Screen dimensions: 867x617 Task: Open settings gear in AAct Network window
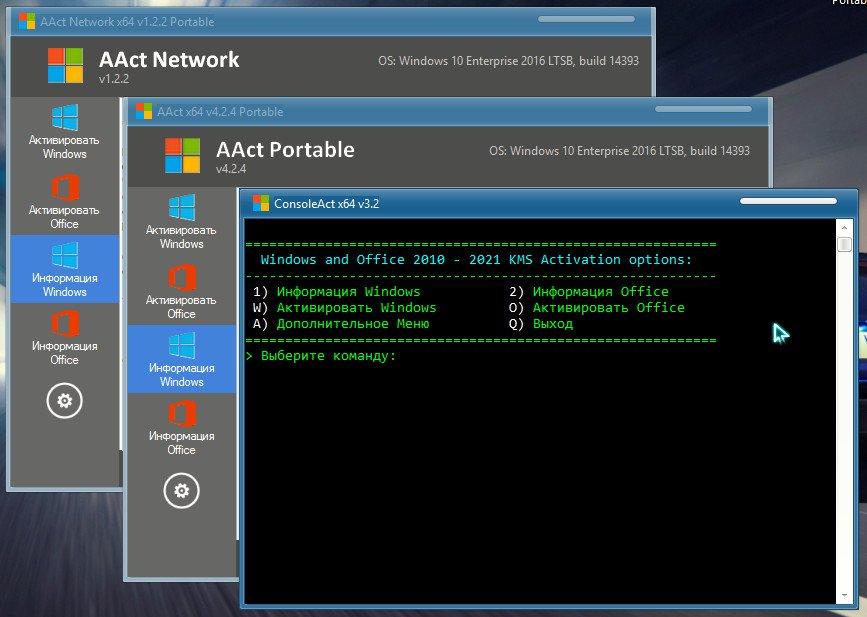tap(65, 401)
